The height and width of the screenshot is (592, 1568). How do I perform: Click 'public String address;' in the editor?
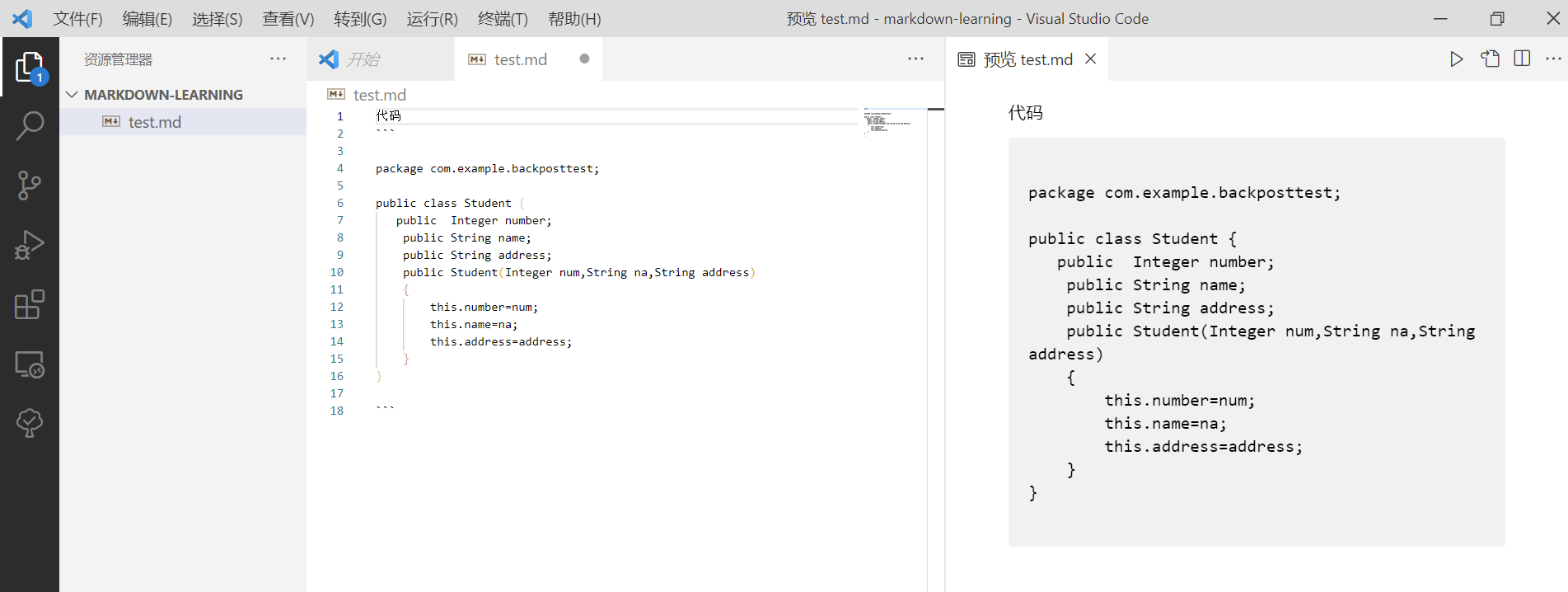tap(477, 255)
